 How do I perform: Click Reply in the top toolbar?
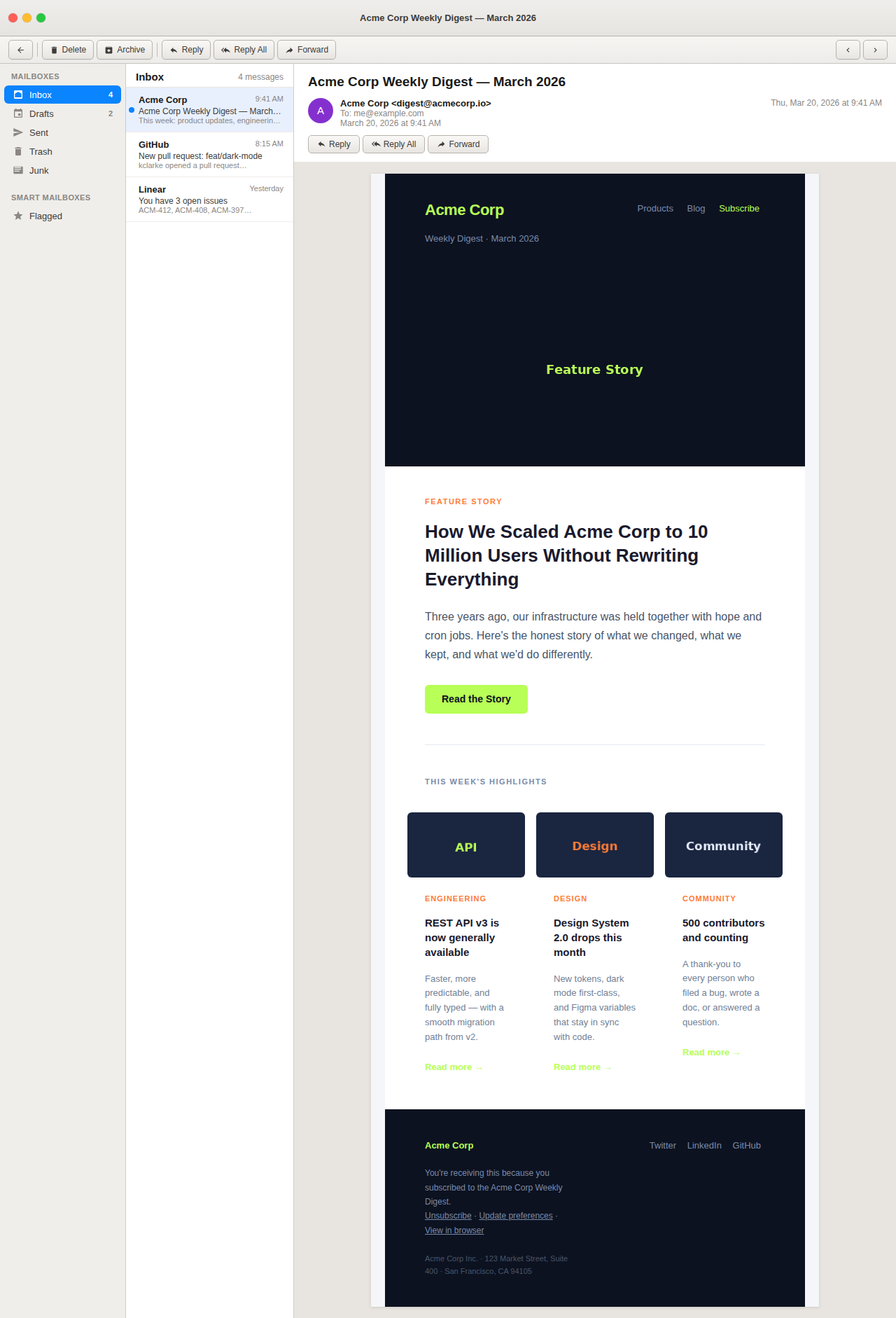click(186, 50)
